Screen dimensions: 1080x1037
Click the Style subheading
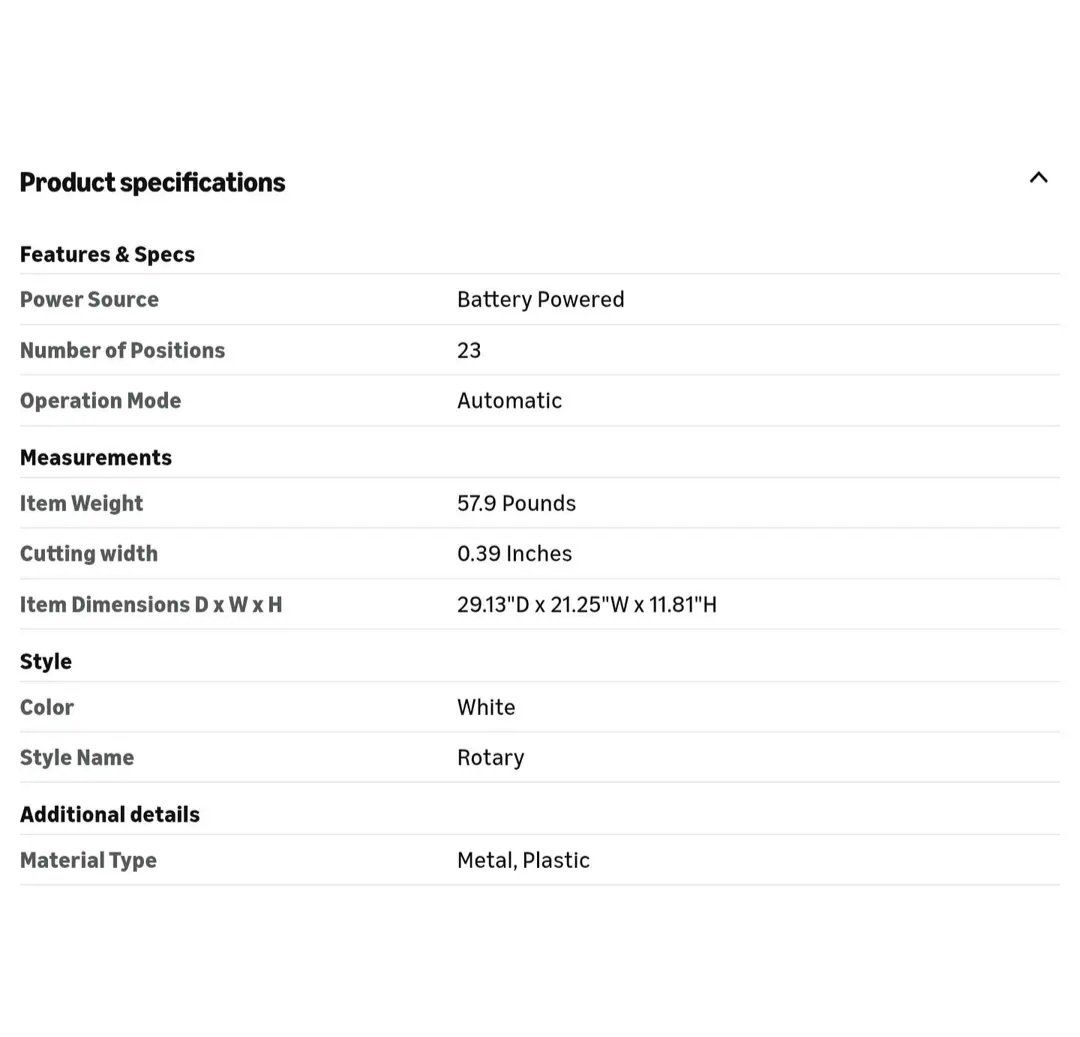coord(46,661)
